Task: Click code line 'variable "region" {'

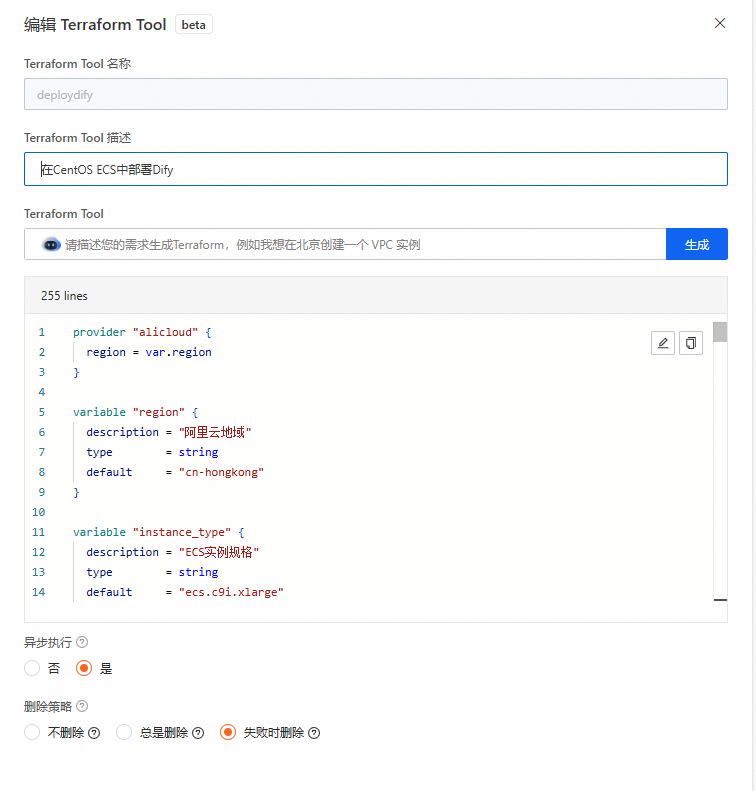Action: [135, 412]
